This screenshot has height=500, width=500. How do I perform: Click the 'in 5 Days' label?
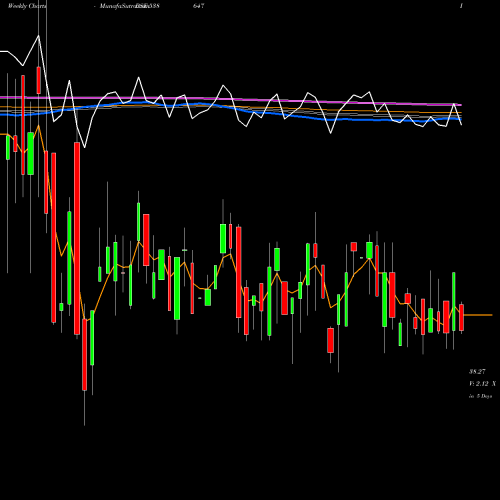tap(480, 396)
